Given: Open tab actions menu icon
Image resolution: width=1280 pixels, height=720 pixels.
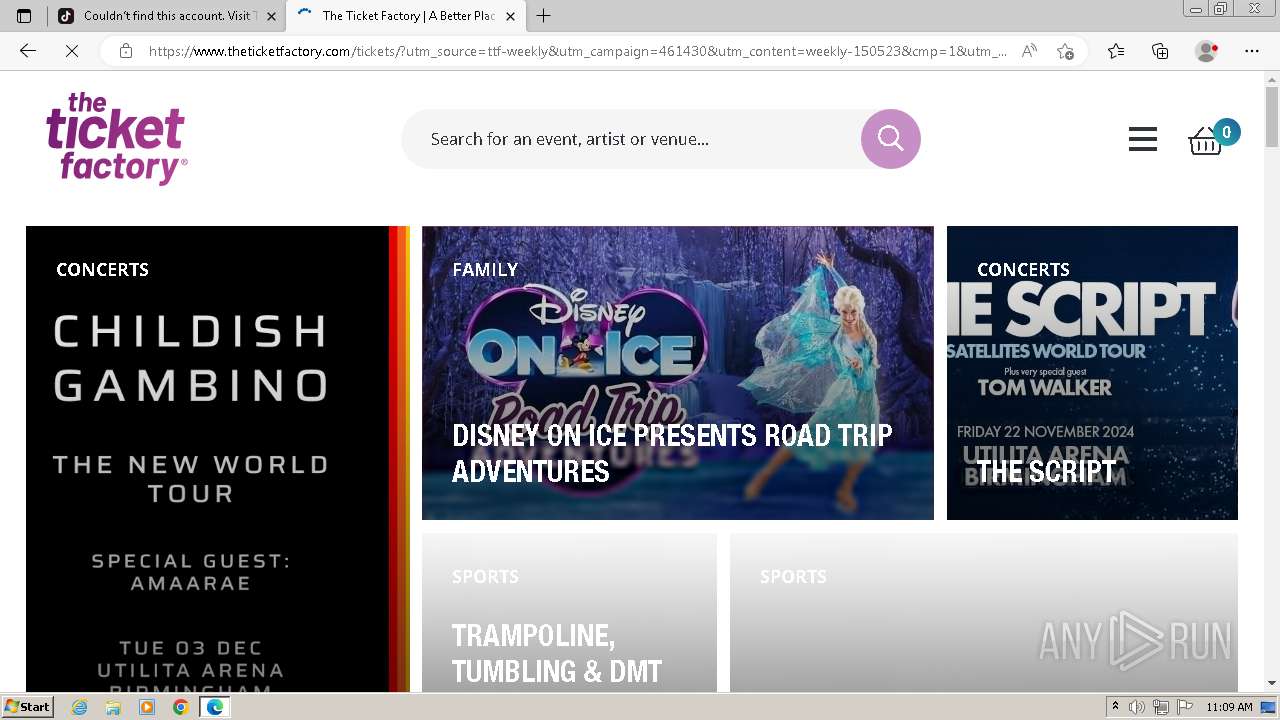Looking at the screenshot, I should point(24,16).
